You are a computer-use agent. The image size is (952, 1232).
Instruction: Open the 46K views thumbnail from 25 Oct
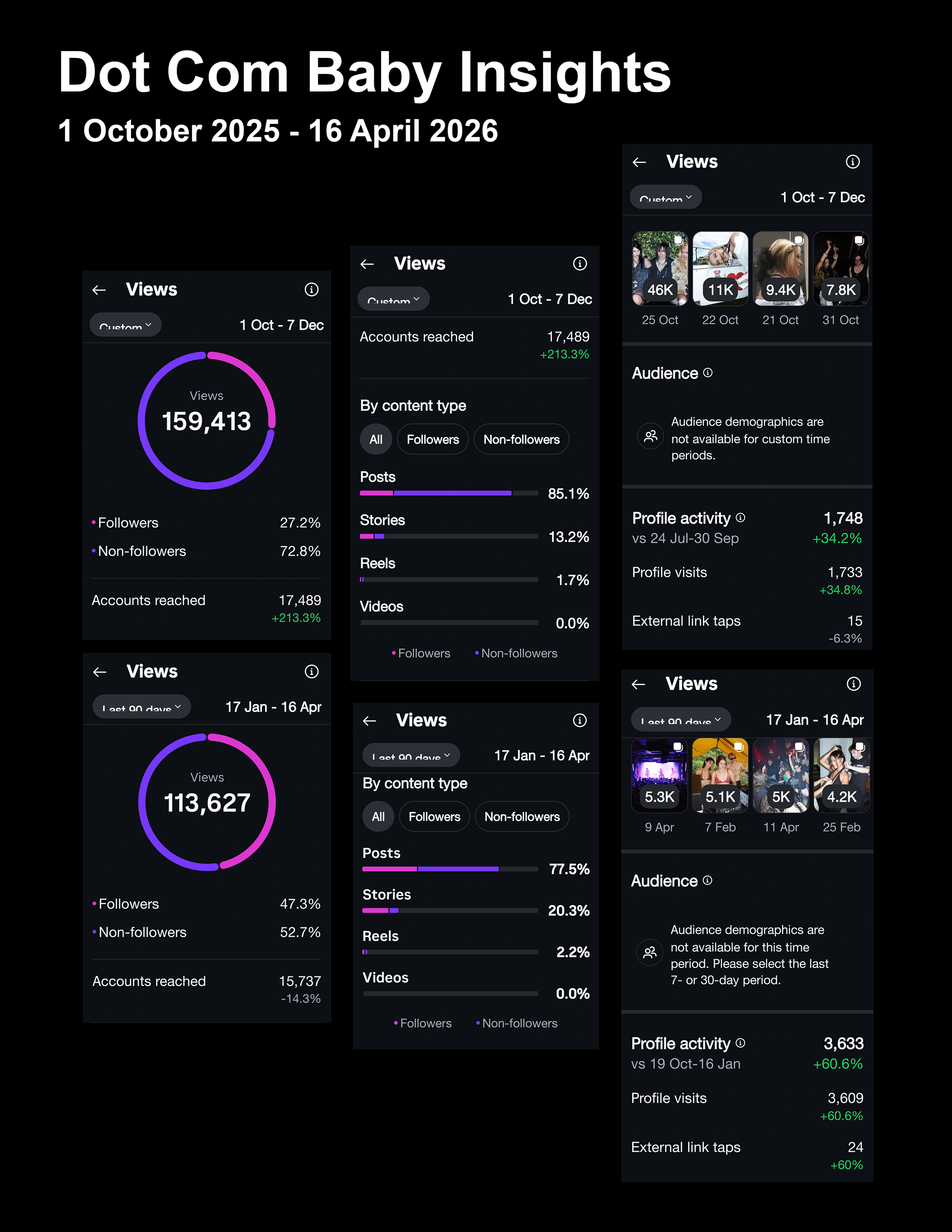(x=660, y=268)
